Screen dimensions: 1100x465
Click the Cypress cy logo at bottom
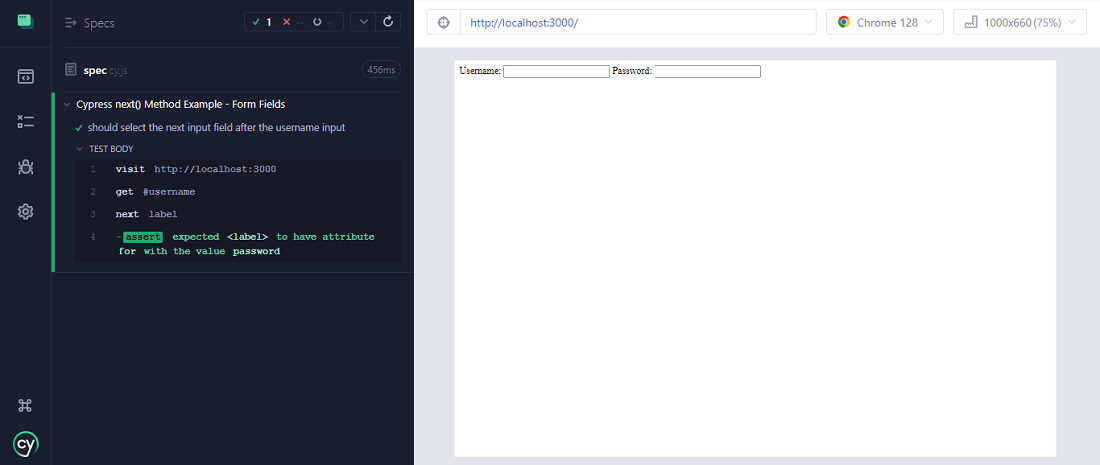(x=25, y=444)
